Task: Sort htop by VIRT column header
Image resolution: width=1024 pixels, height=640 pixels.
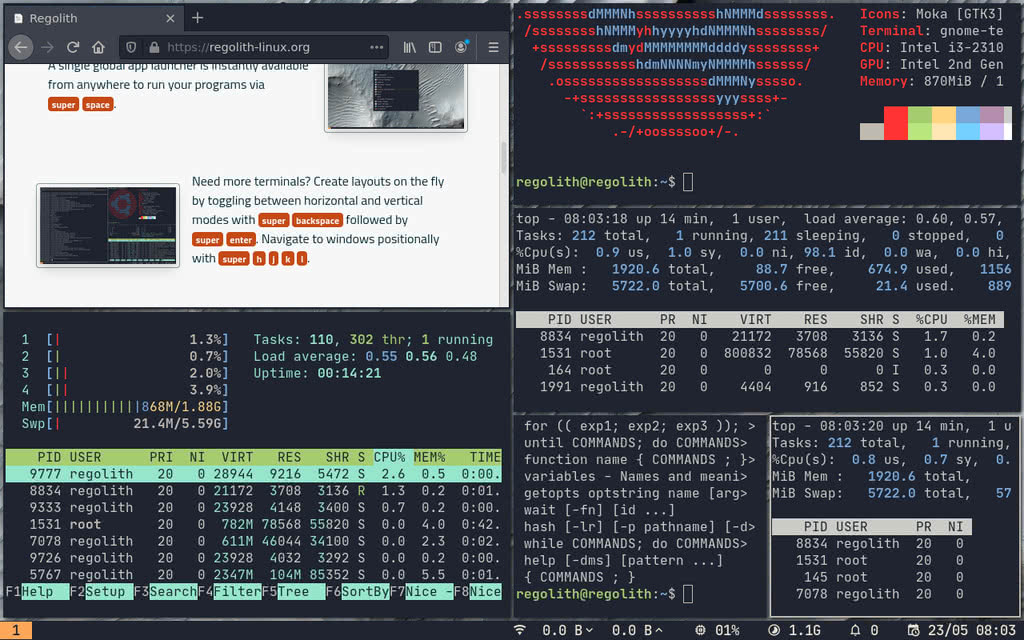Action: (237, 457)
